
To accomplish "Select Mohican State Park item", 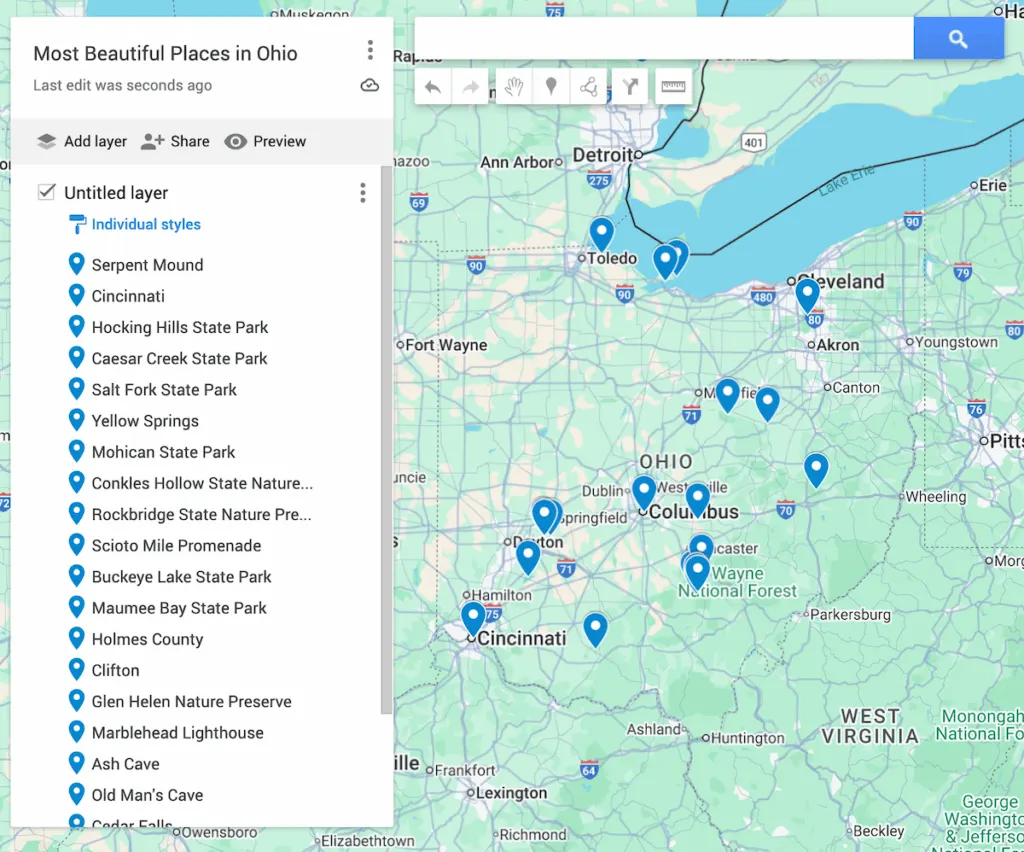I will 163,452.
